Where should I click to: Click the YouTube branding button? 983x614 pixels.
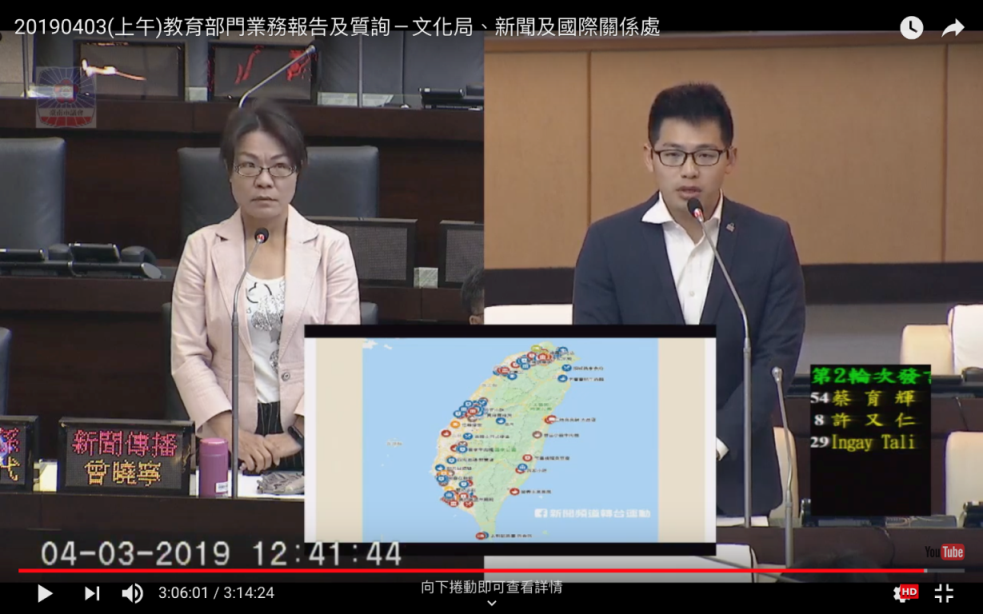[x=944, y=551]
